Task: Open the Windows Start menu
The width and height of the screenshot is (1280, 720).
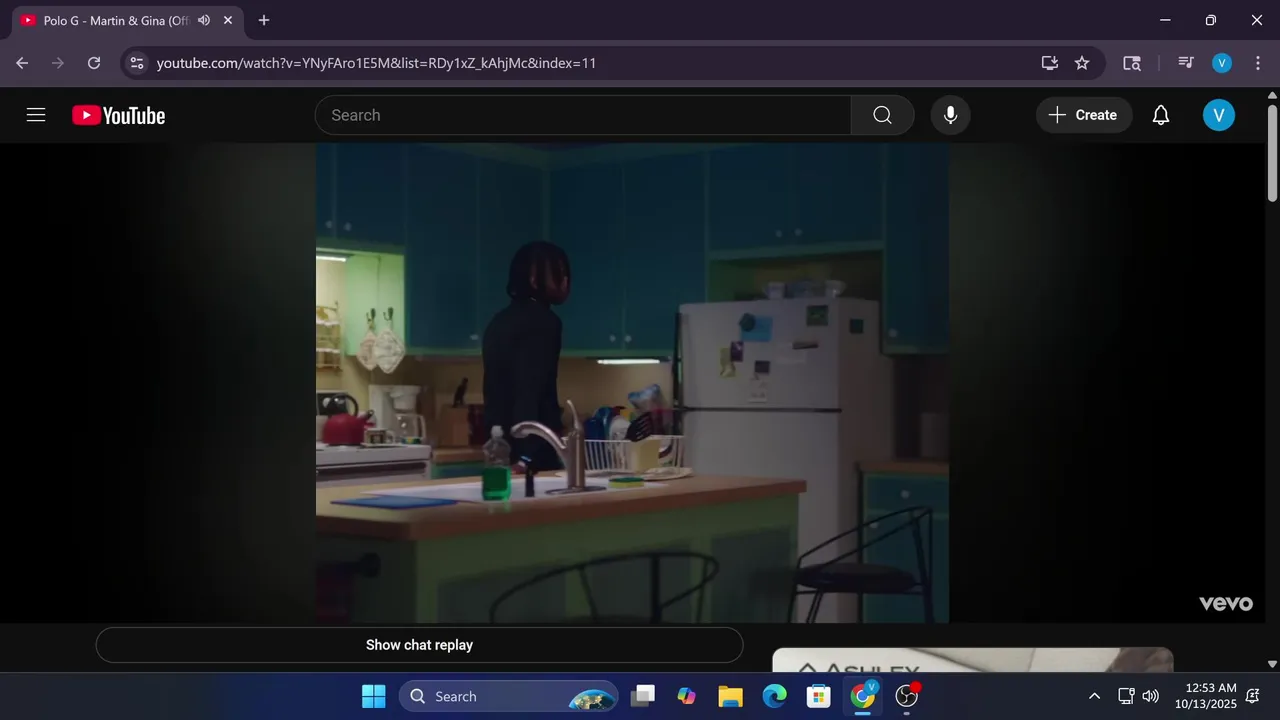Action: (374, 696)
